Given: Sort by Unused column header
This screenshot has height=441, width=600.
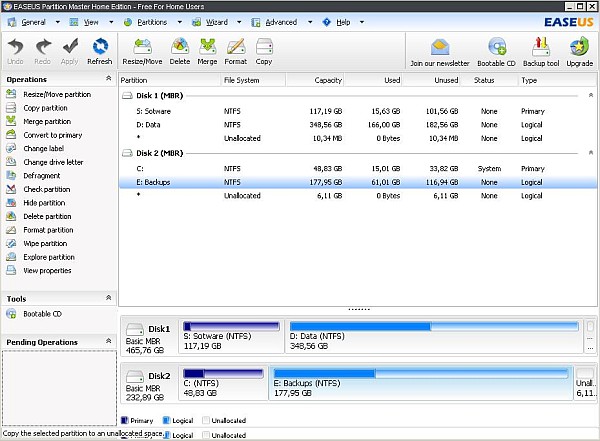Looking at the screenshot, I should pyautogui.click(x=432, y=80).
